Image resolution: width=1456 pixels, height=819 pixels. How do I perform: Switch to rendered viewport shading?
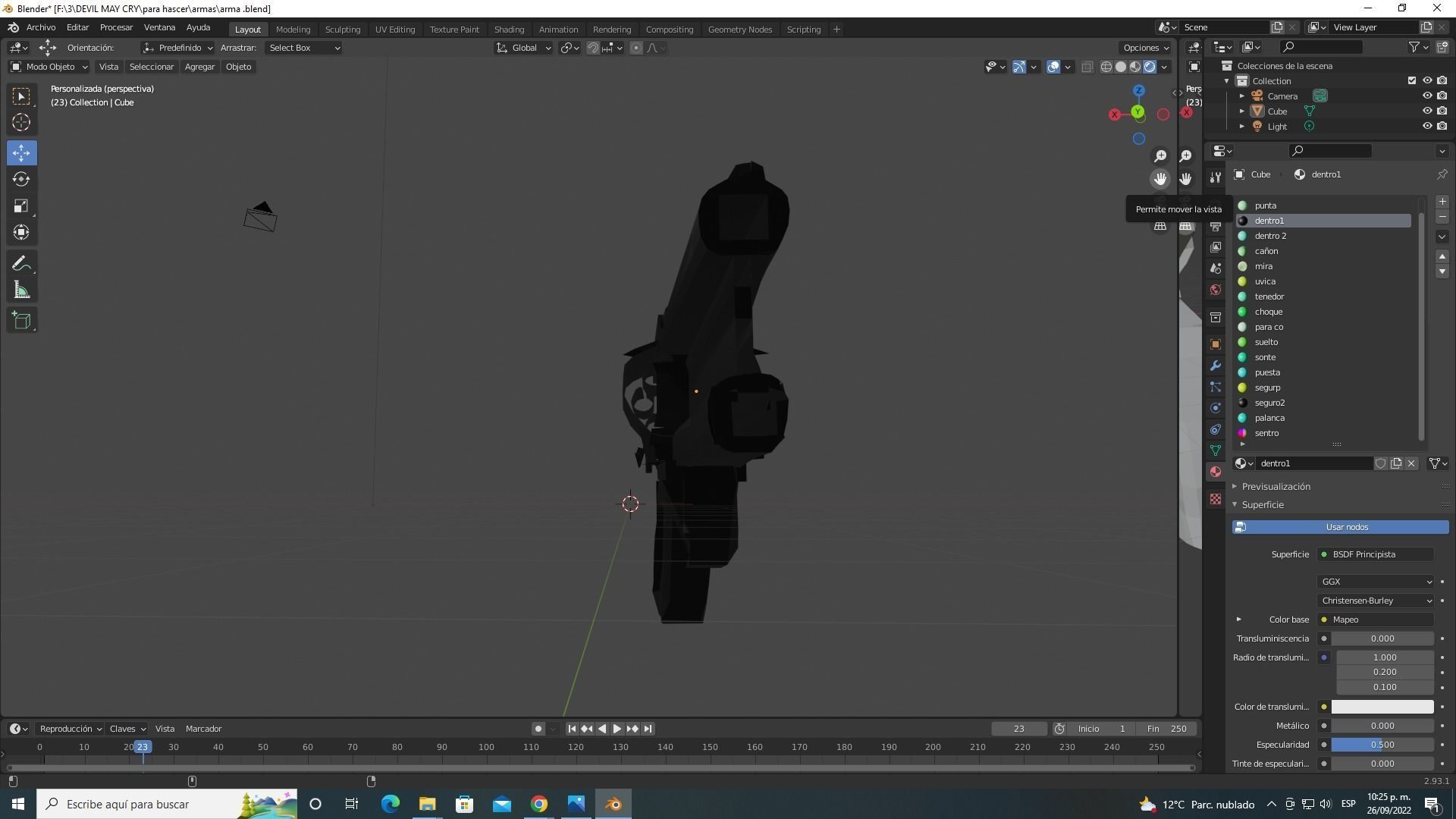[1150, 67]
